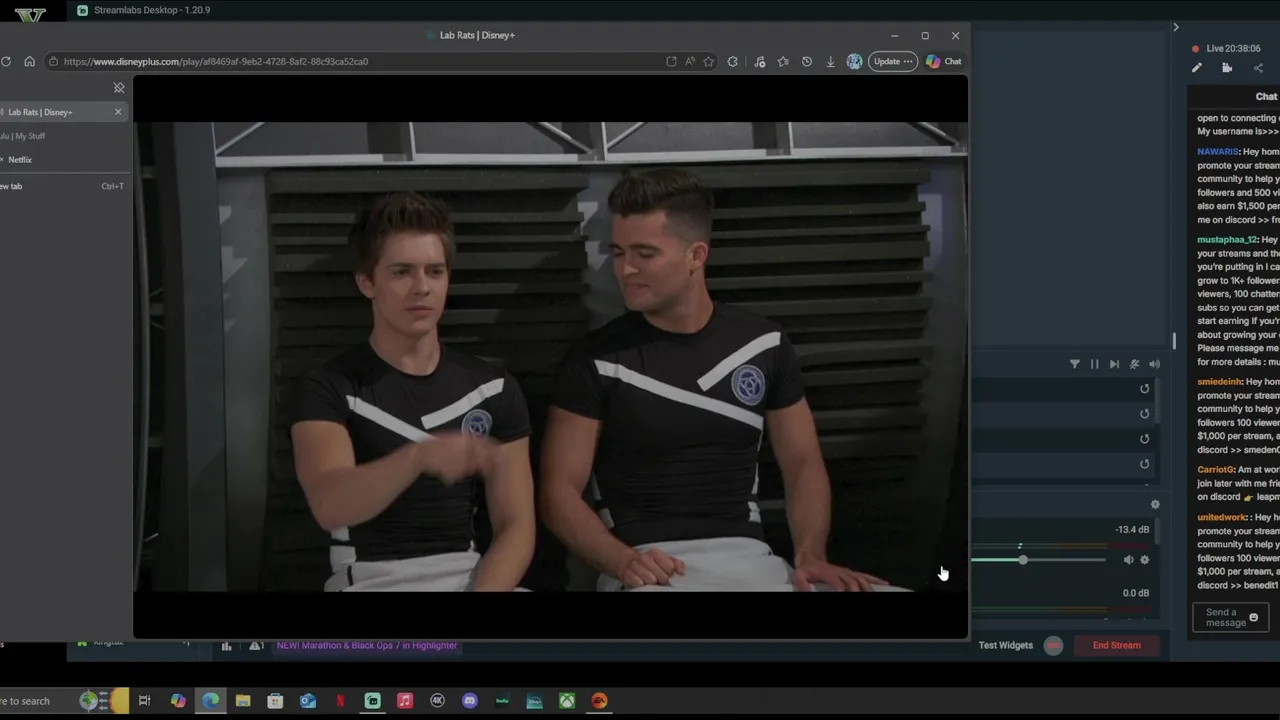Open the Edge profile avatar
1280x720 pixels.
[x=854, y=61]
